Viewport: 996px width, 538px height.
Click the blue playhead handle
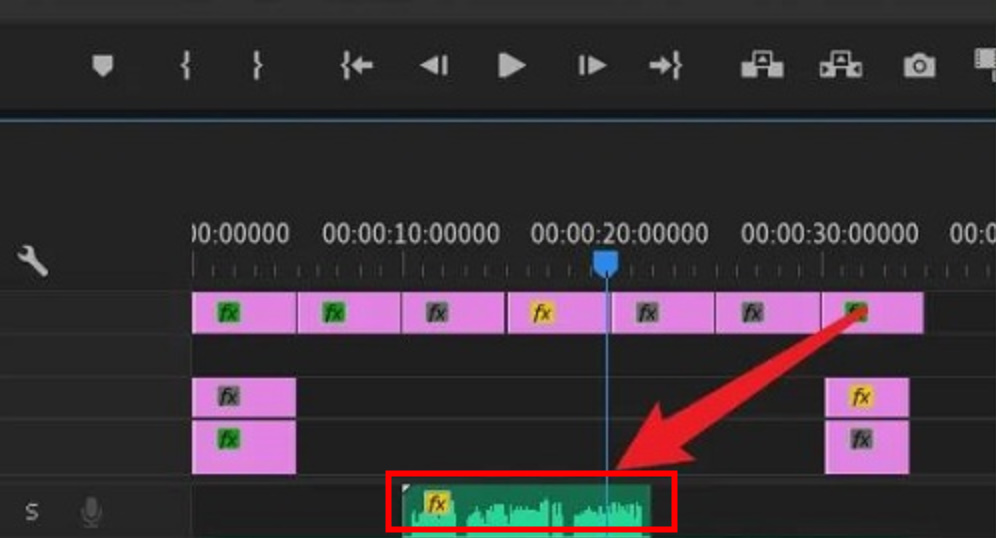point(605,263)
